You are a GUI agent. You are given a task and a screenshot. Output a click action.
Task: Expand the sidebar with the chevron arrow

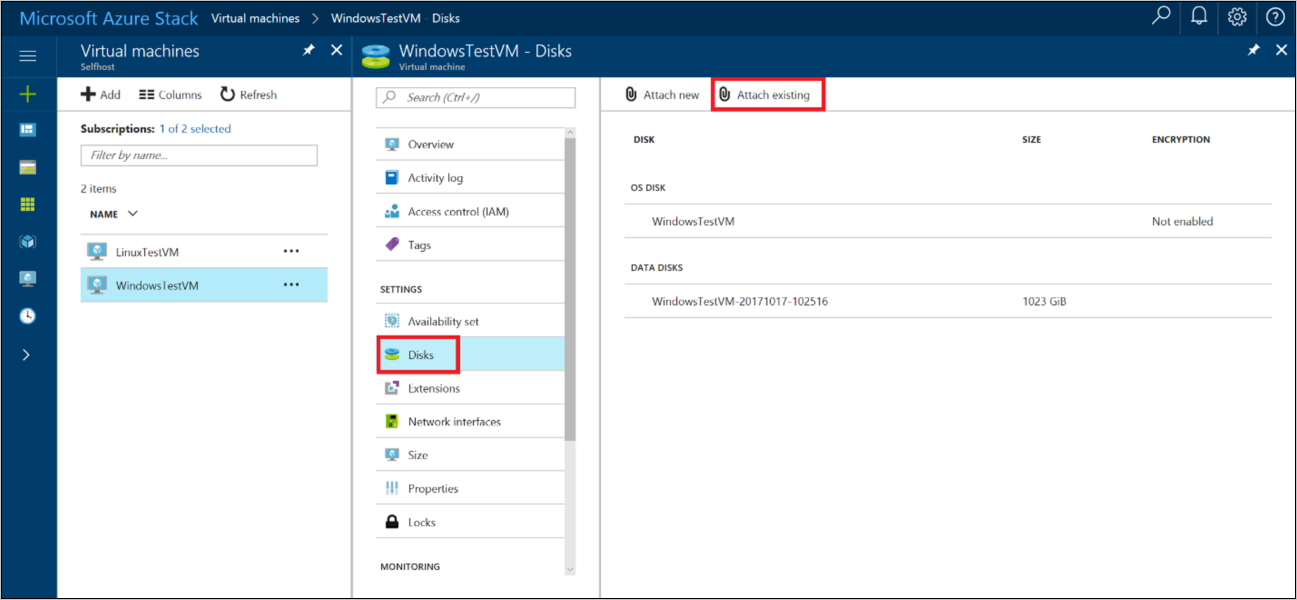coord(27,353)
